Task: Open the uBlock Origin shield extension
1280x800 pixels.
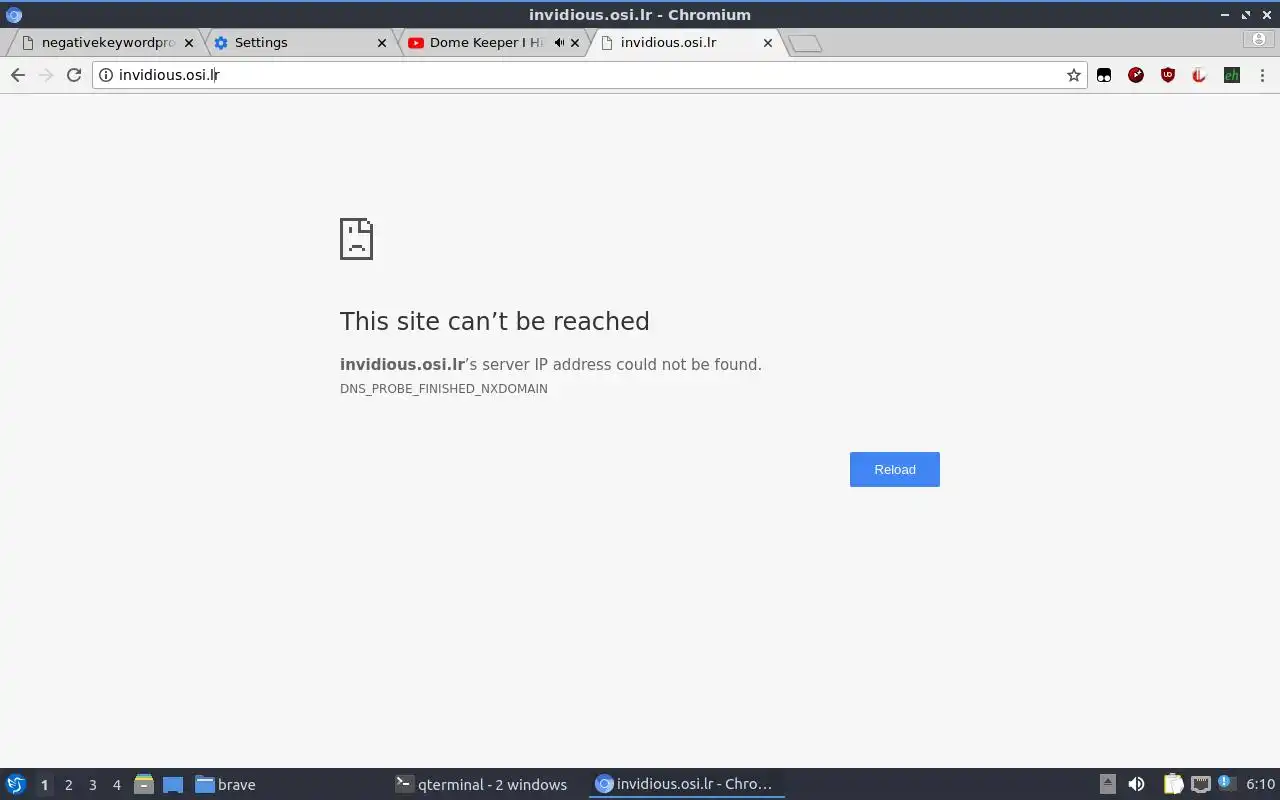Action: (x=1168, y=75)
